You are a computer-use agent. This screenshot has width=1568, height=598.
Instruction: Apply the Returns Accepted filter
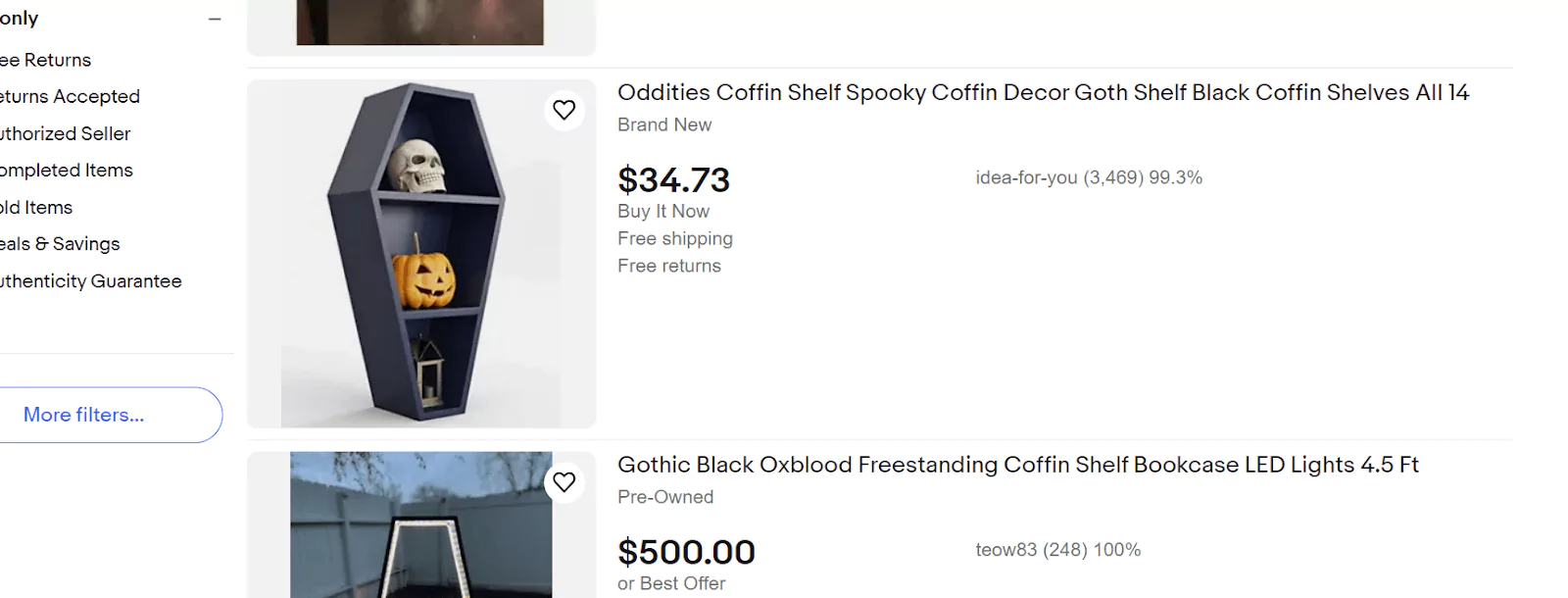point(69,96)
